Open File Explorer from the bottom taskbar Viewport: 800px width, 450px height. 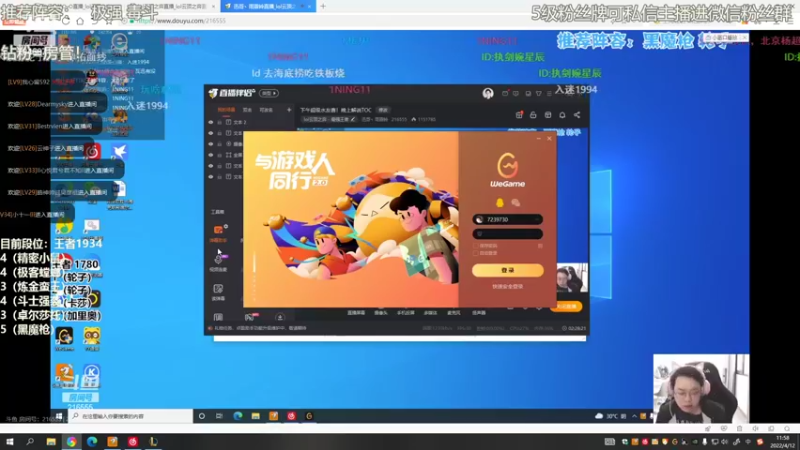(x=51, y=442)
